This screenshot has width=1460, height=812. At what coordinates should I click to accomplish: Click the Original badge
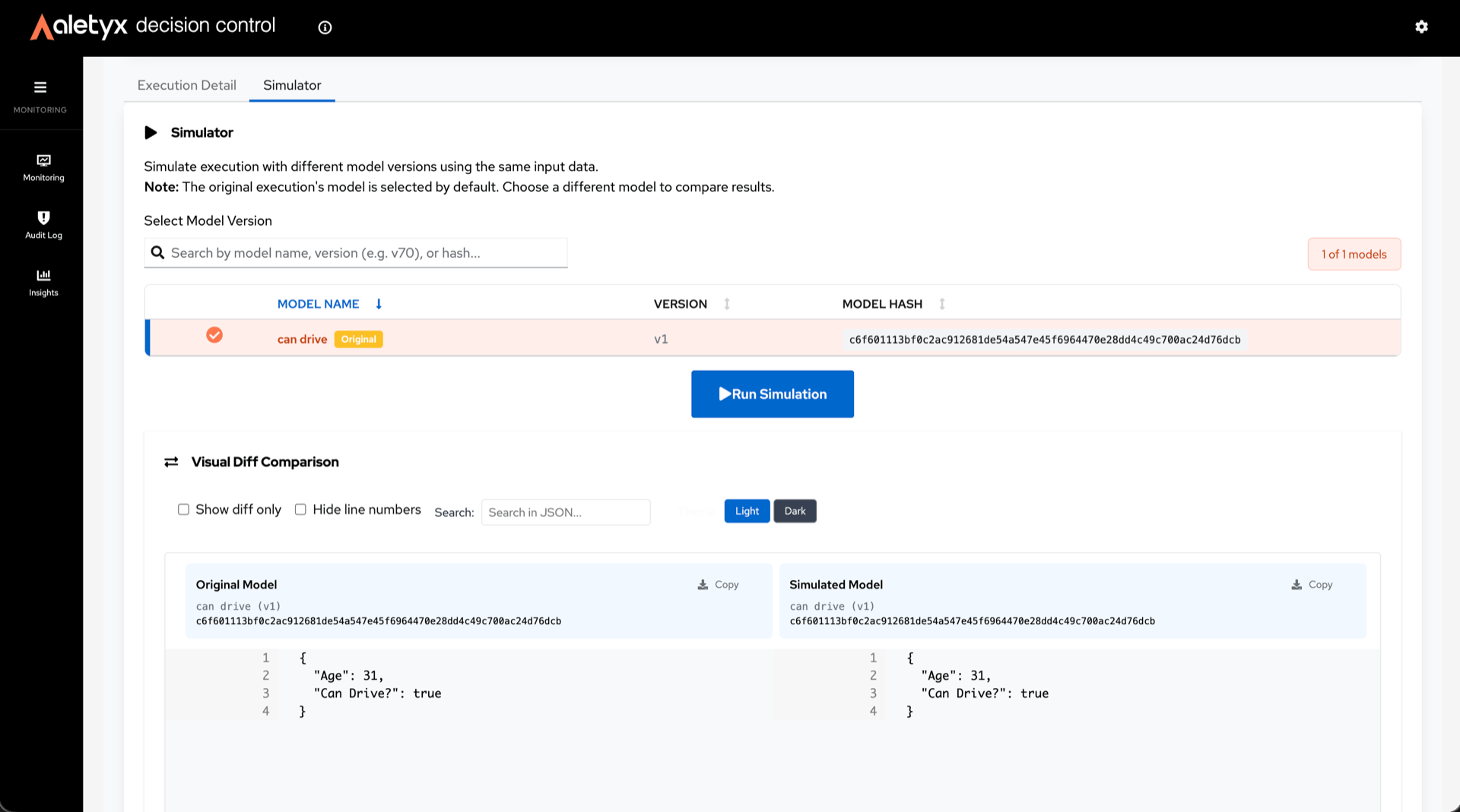pos(358,339)
